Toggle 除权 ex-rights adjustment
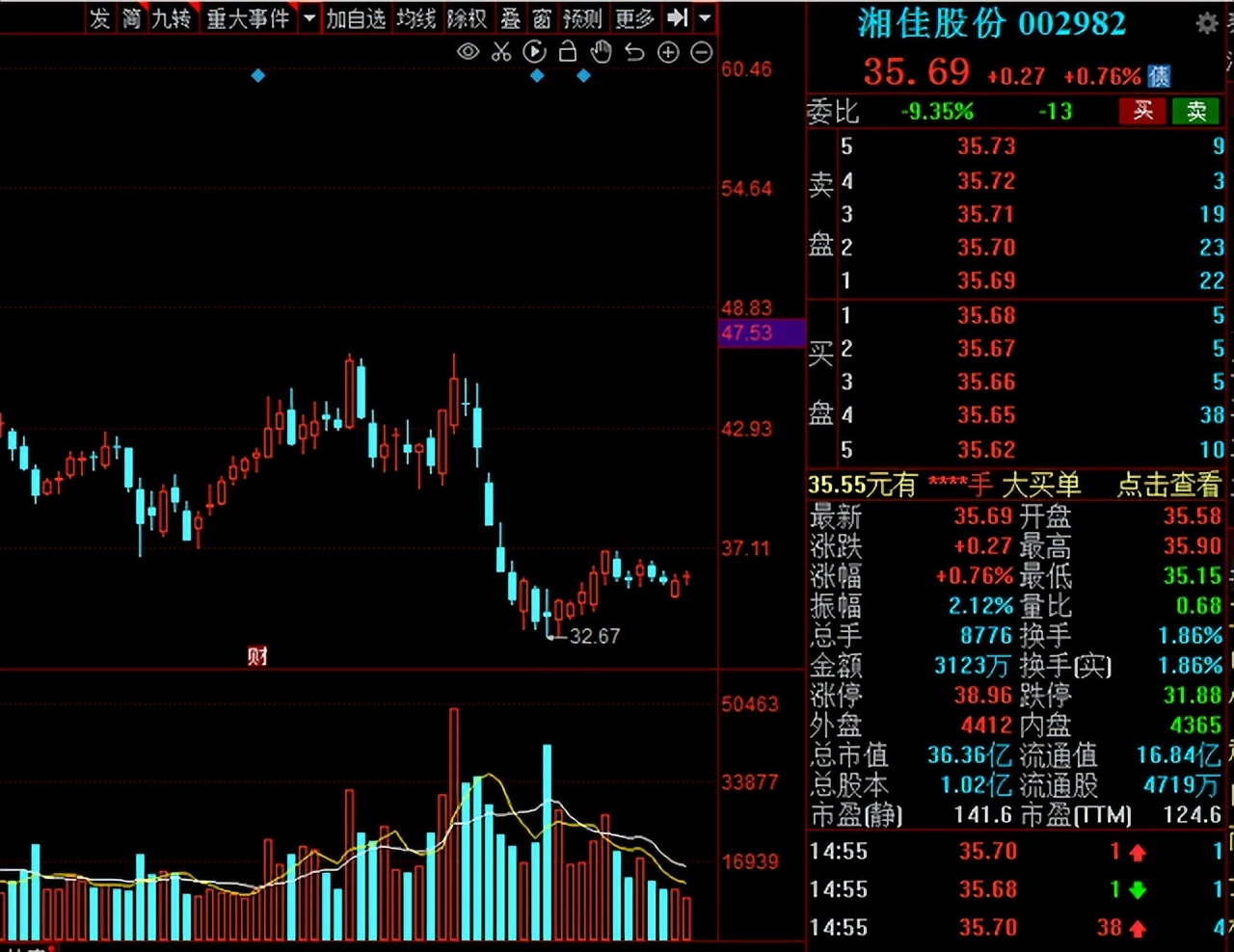The width and height of the screenshot is (1234, 952). pyautogui.click(x=468, y=18)
